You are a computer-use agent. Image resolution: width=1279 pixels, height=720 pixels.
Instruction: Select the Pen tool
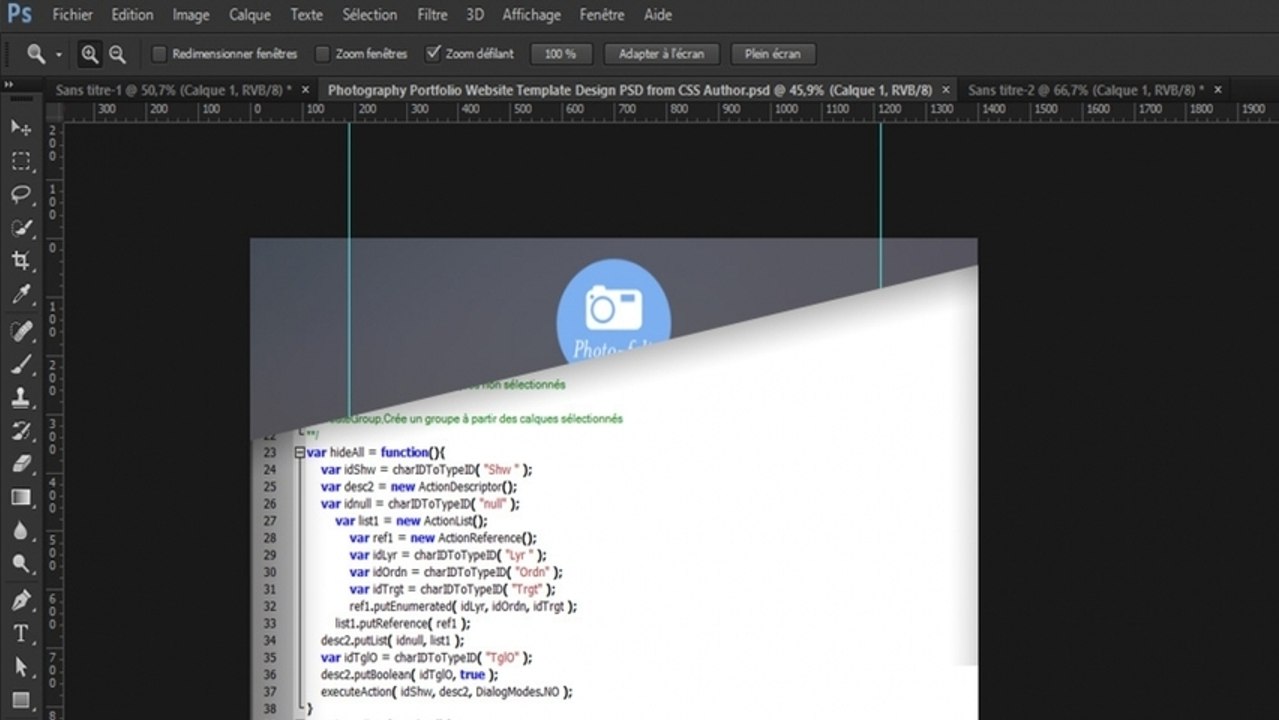(x=21, y=600)
